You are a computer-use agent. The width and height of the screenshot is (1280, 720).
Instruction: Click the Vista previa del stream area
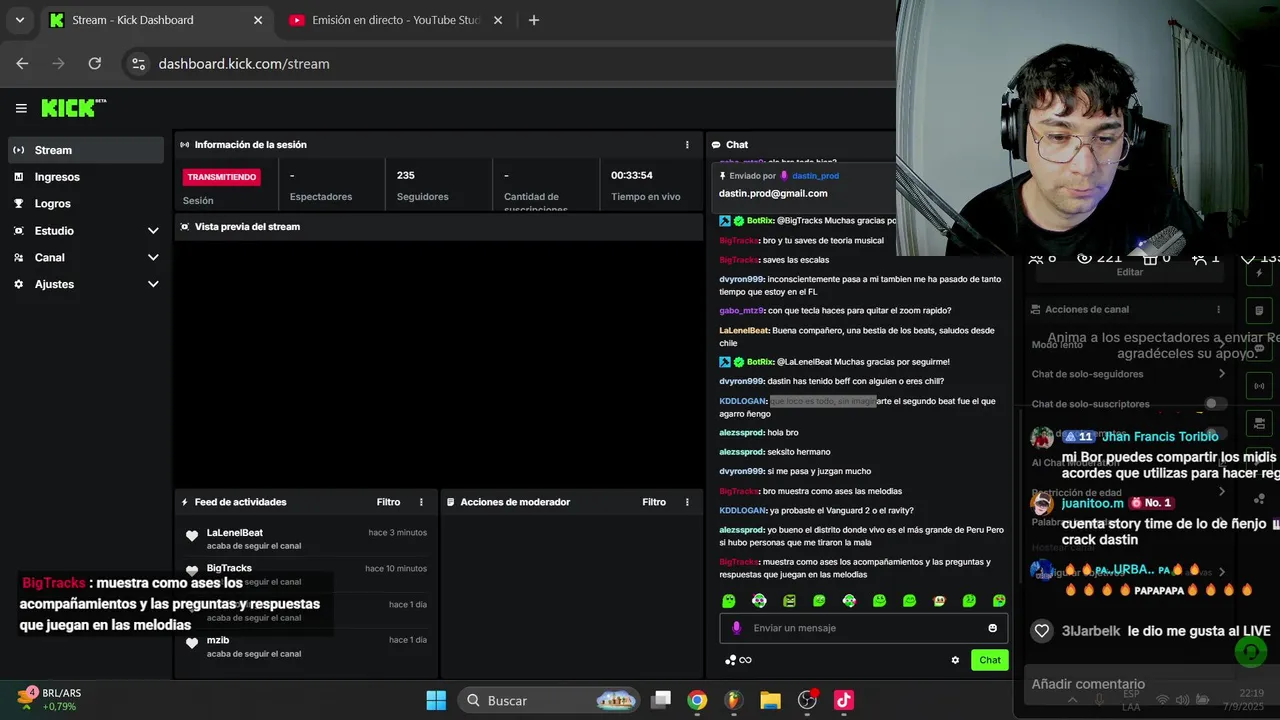[x=438, y=364]
